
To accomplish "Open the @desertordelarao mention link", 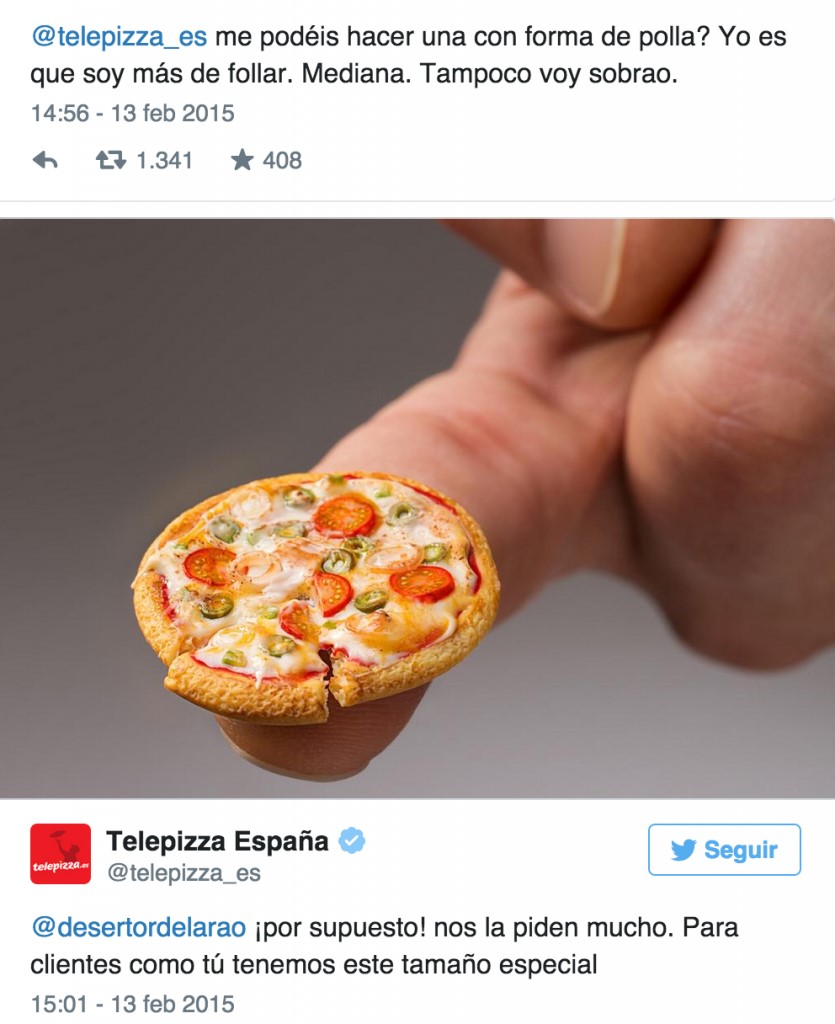I will (138, 927).
